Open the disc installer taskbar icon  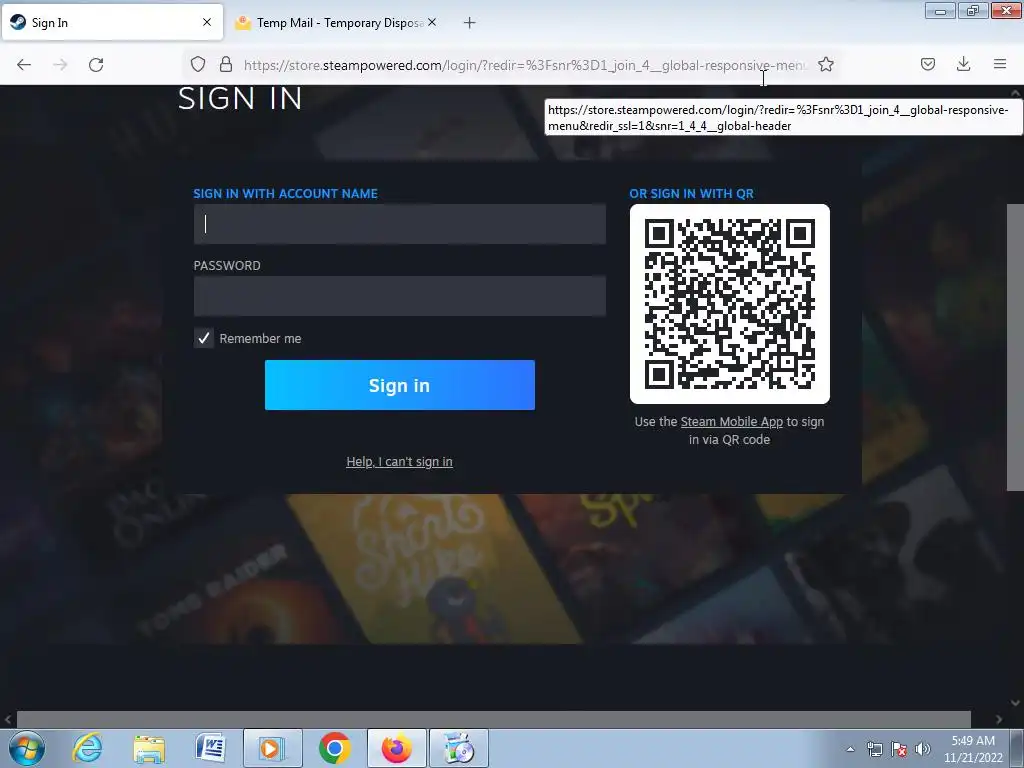coord(458,748)
